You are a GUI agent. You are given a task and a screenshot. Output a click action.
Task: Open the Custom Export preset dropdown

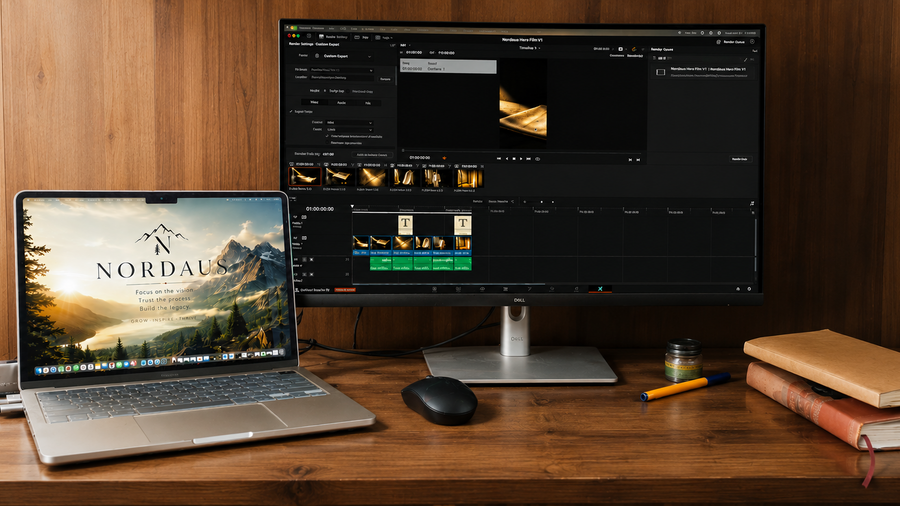click(344, 56)
